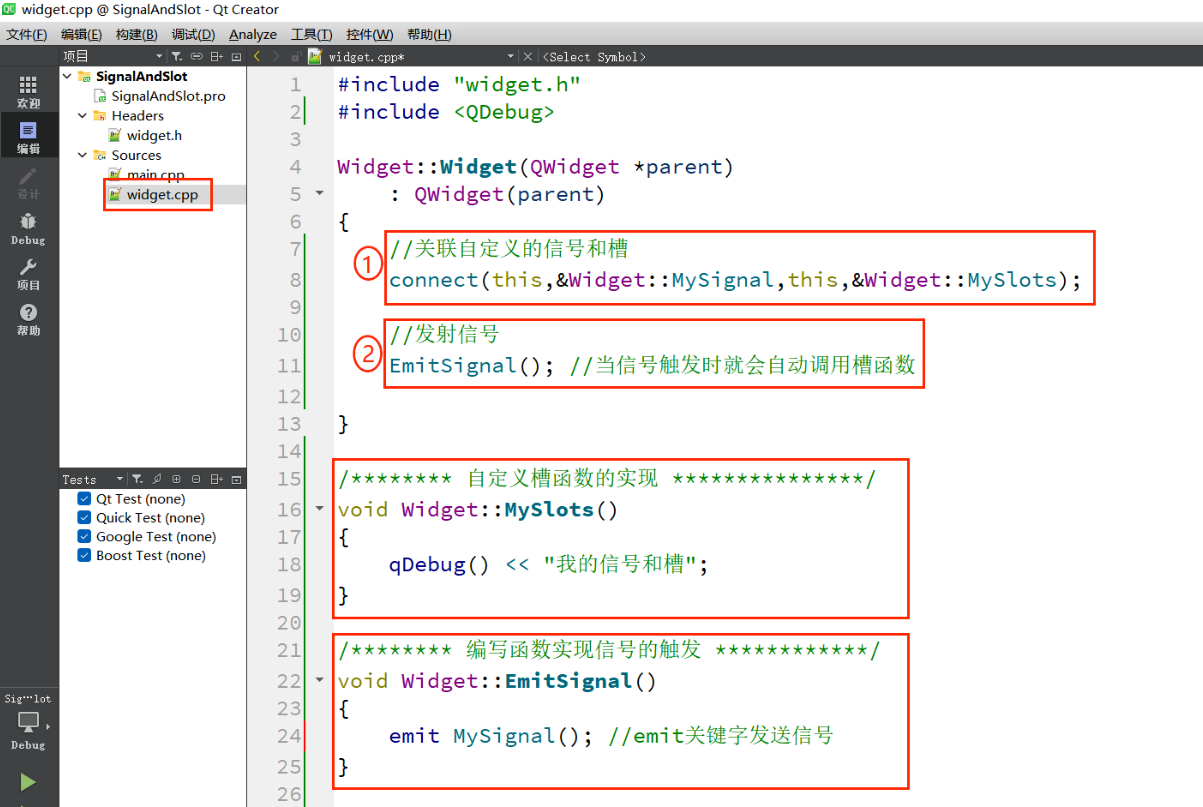Viewport: 1203px width, 807px height.
Task: Fold the constructor at line 5 arrow
Action: 319,192
